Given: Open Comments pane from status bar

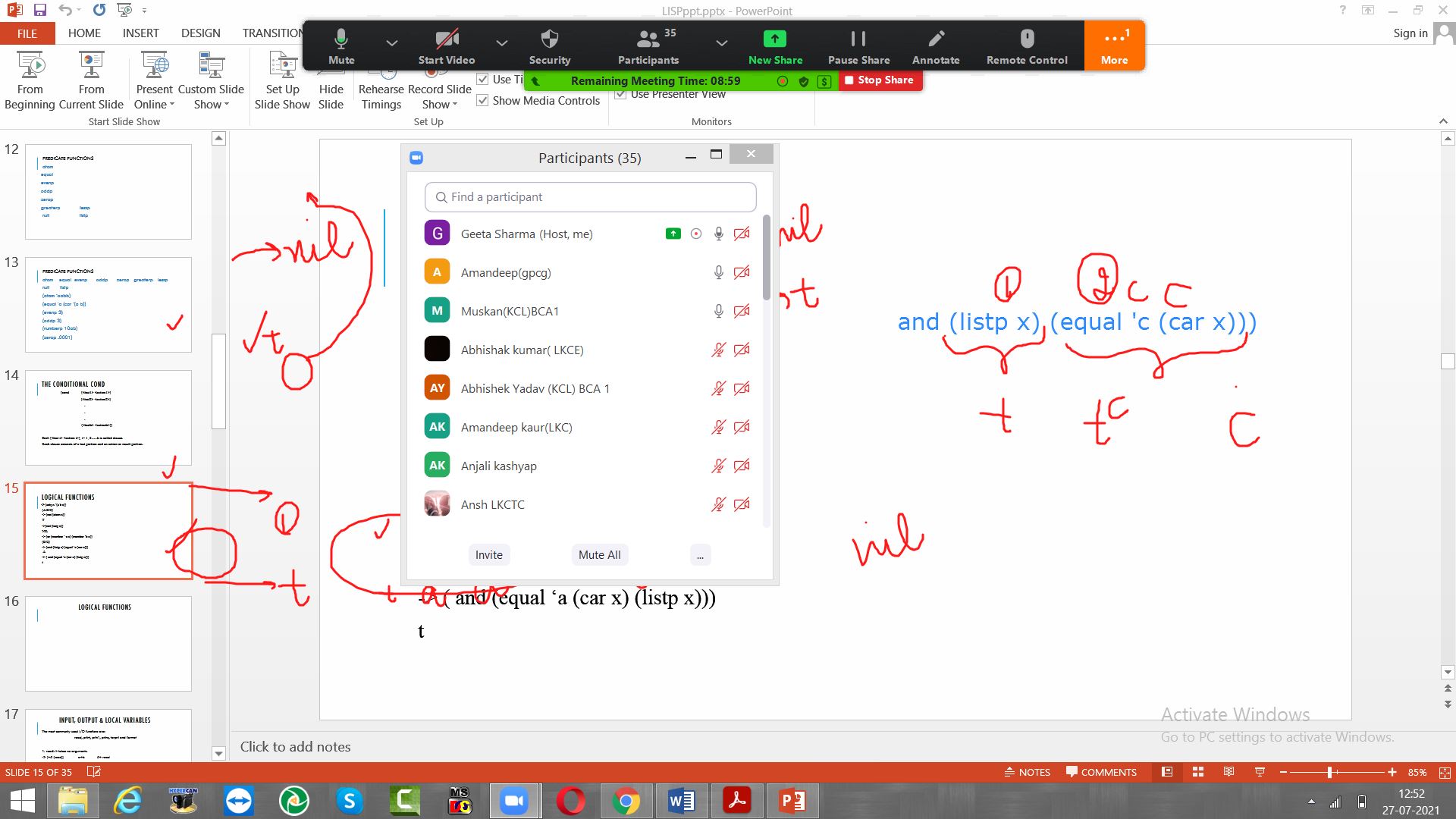Looking at the screenshot, I should click(x=1101, y=772).
